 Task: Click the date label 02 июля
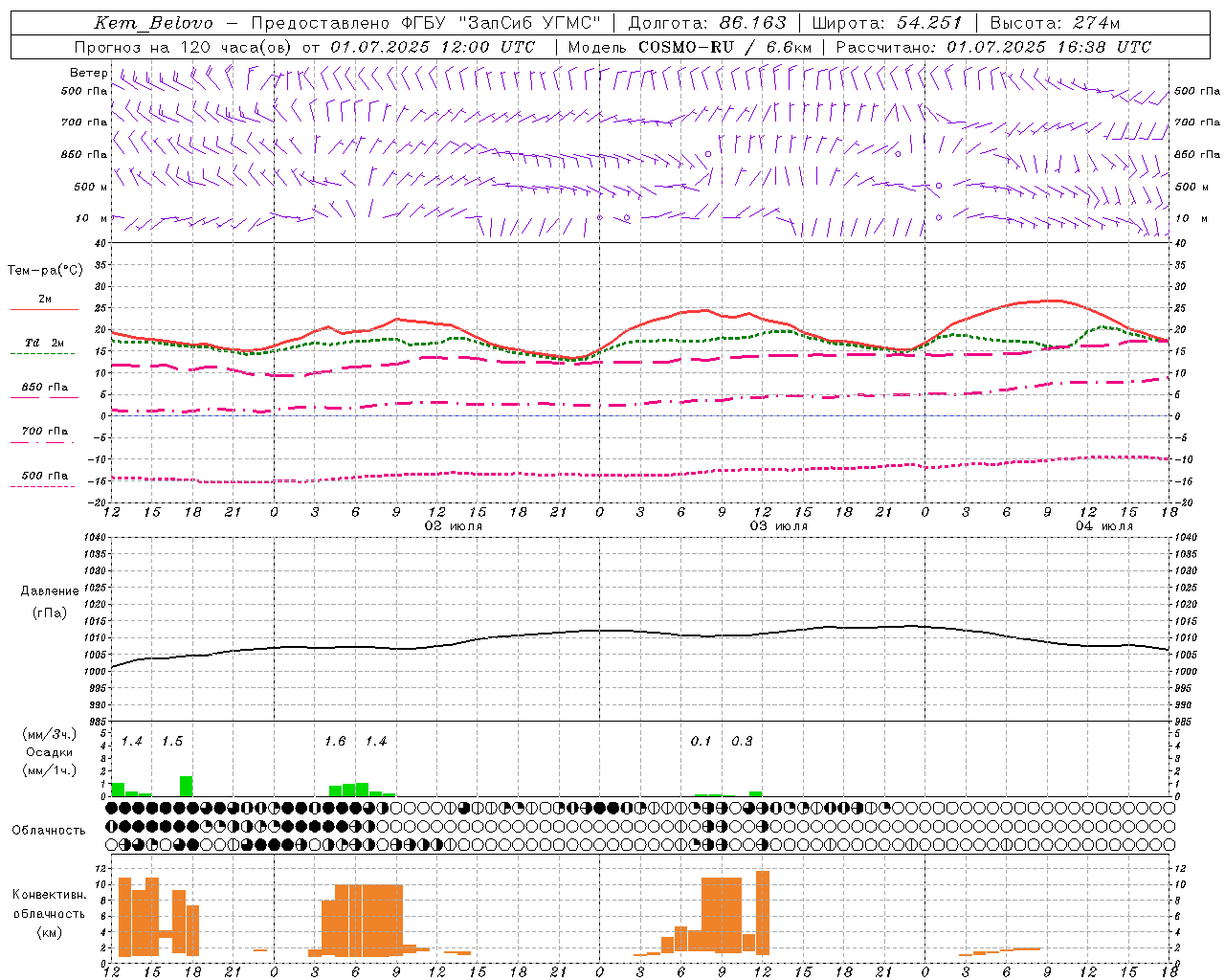coord(454,526)
